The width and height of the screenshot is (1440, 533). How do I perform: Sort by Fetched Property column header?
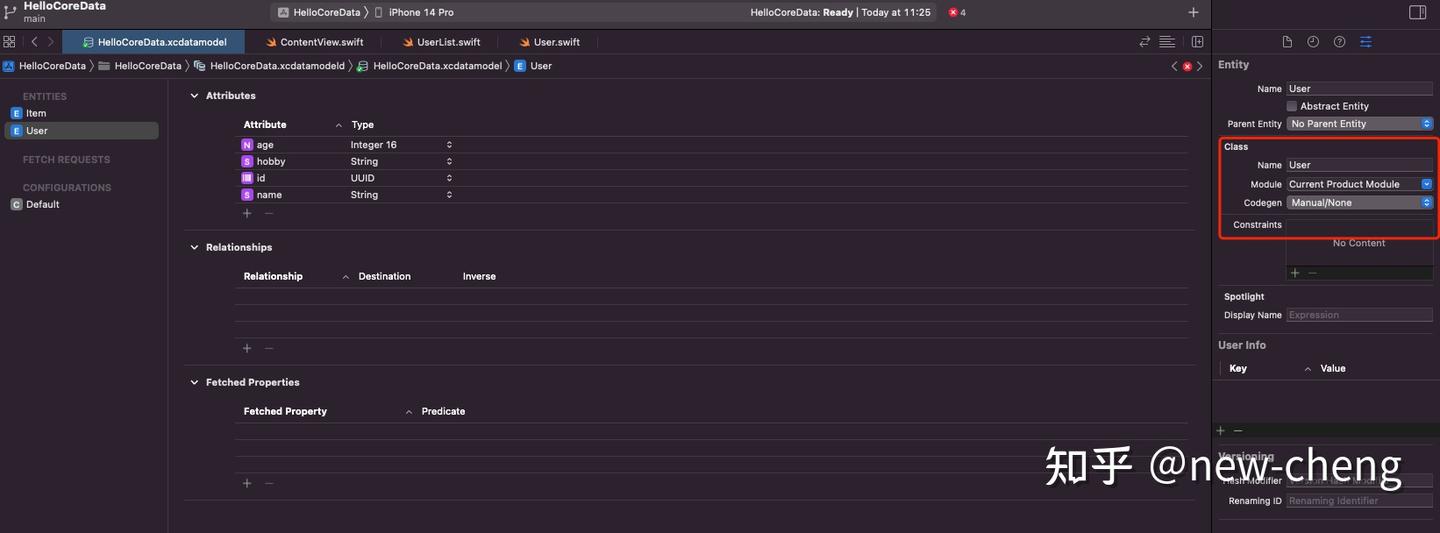pyautogui.click(x=285, y=412)
